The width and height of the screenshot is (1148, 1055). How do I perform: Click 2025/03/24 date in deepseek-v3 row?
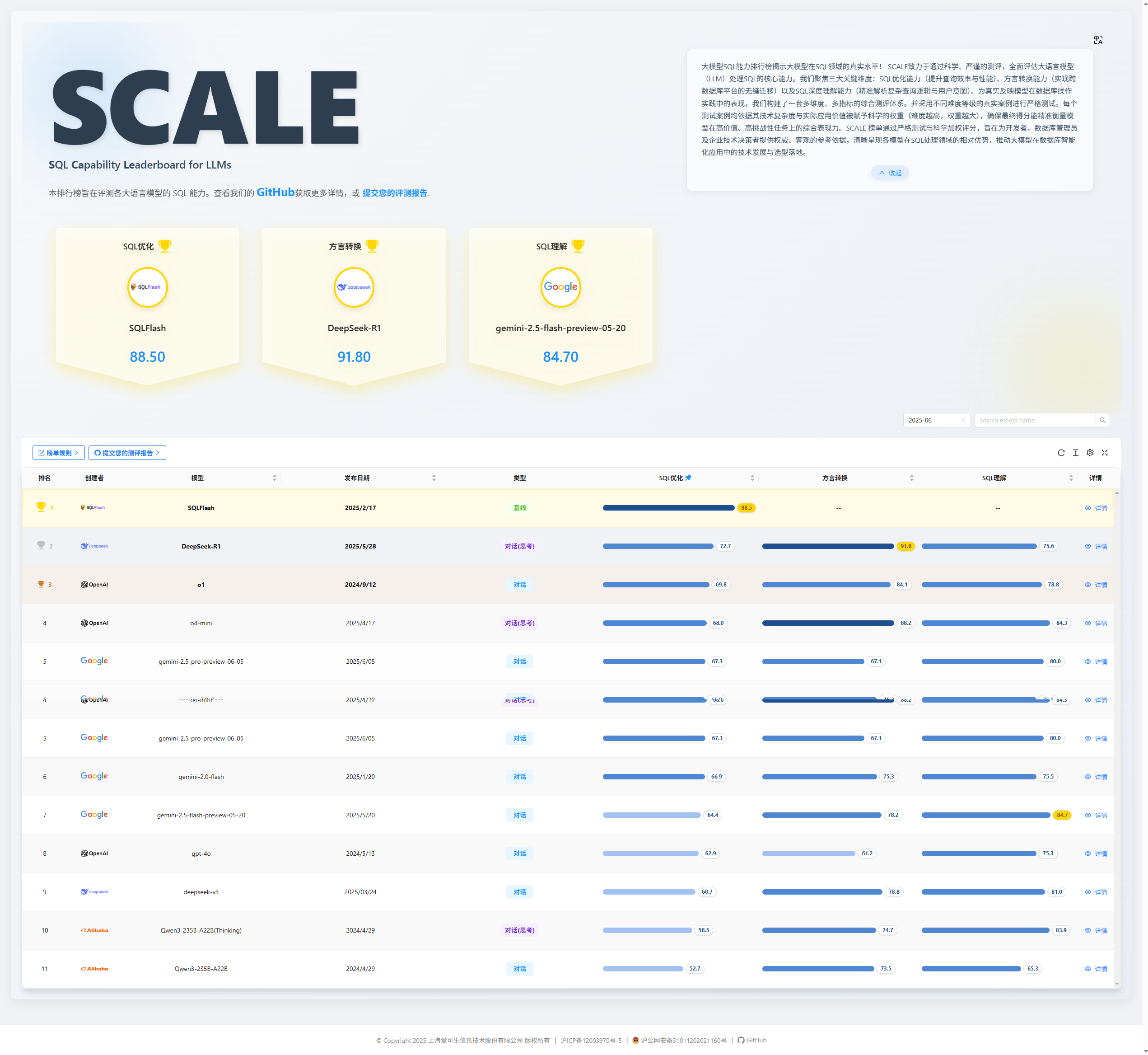tap(360, 892)
